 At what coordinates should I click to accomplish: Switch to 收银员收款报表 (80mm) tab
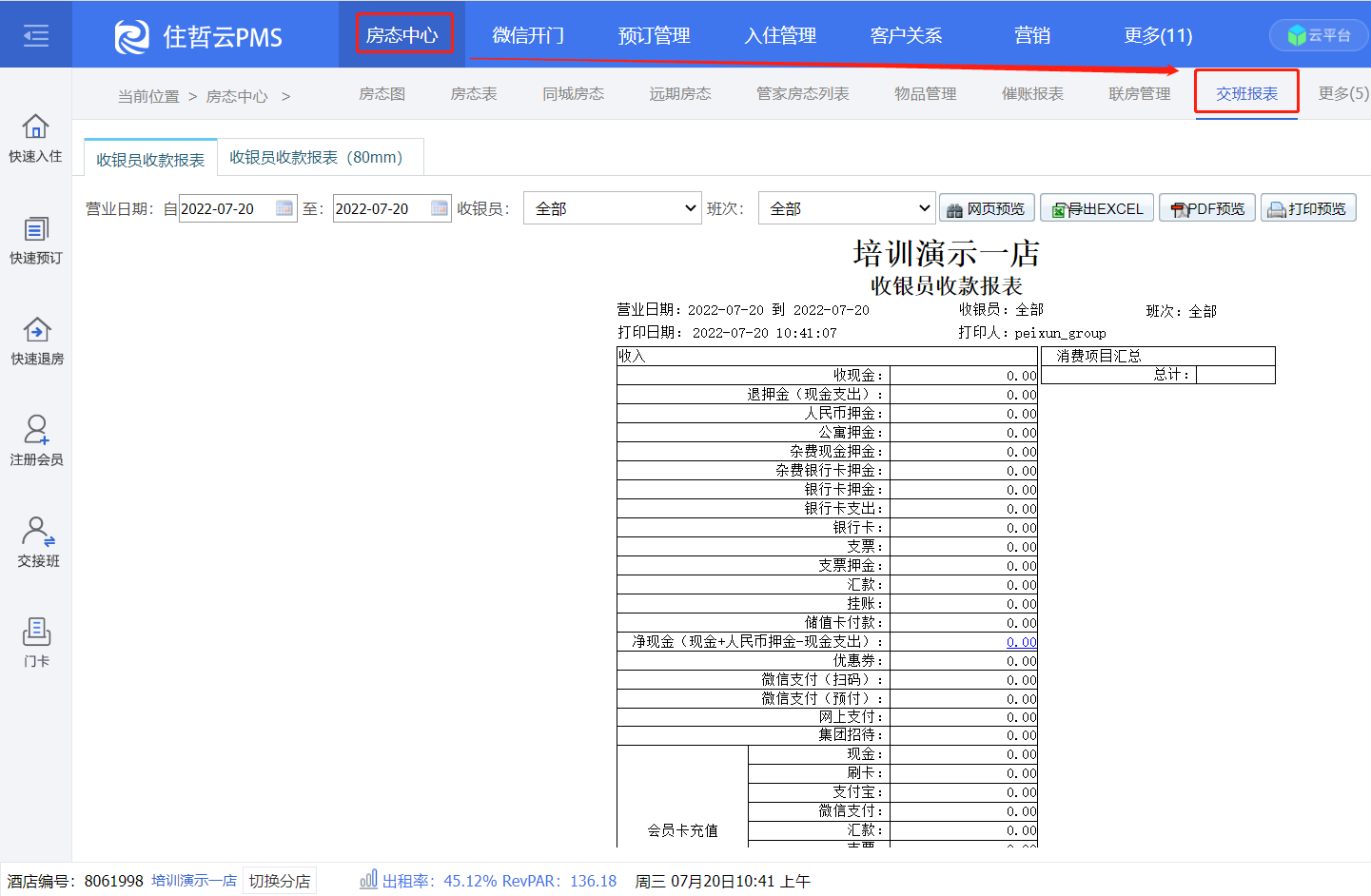coord(320,158)
